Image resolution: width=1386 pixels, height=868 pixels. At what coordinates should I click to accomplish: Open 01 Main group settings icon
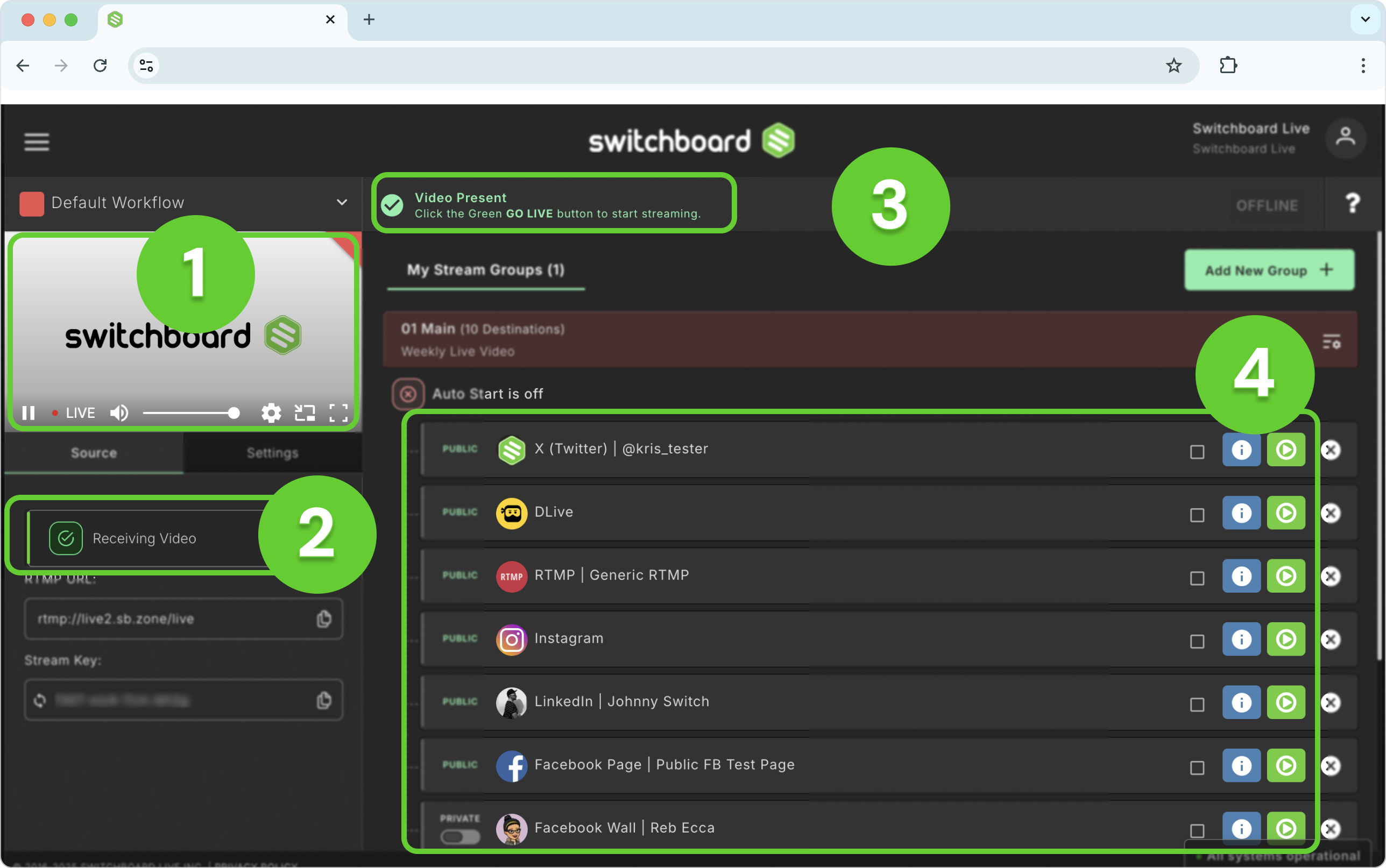pyautogui.click(x=1332, y=341)
